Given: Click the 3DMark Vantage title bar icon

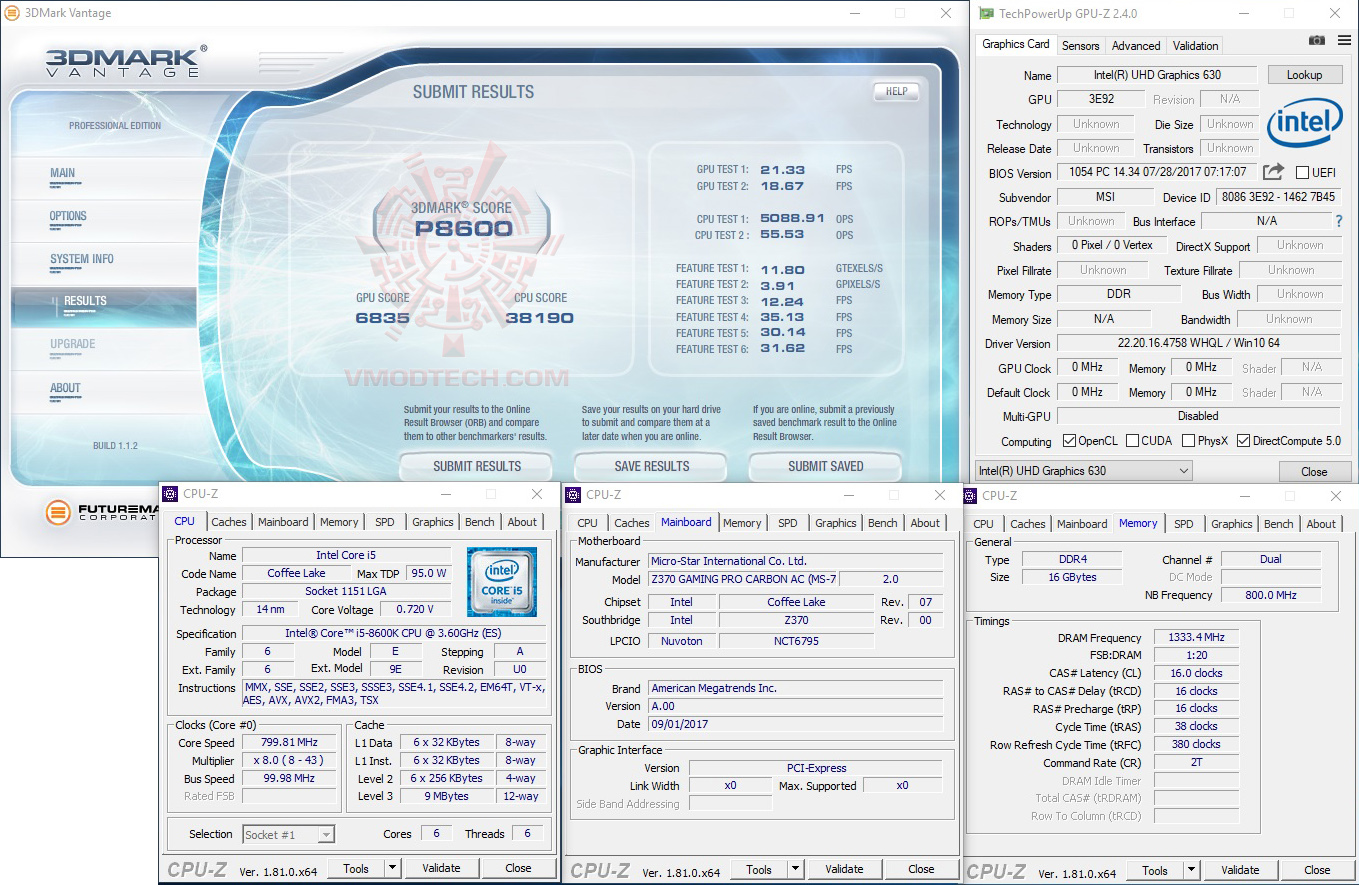Looking at the screenshot, I should [x=12, y=13].
